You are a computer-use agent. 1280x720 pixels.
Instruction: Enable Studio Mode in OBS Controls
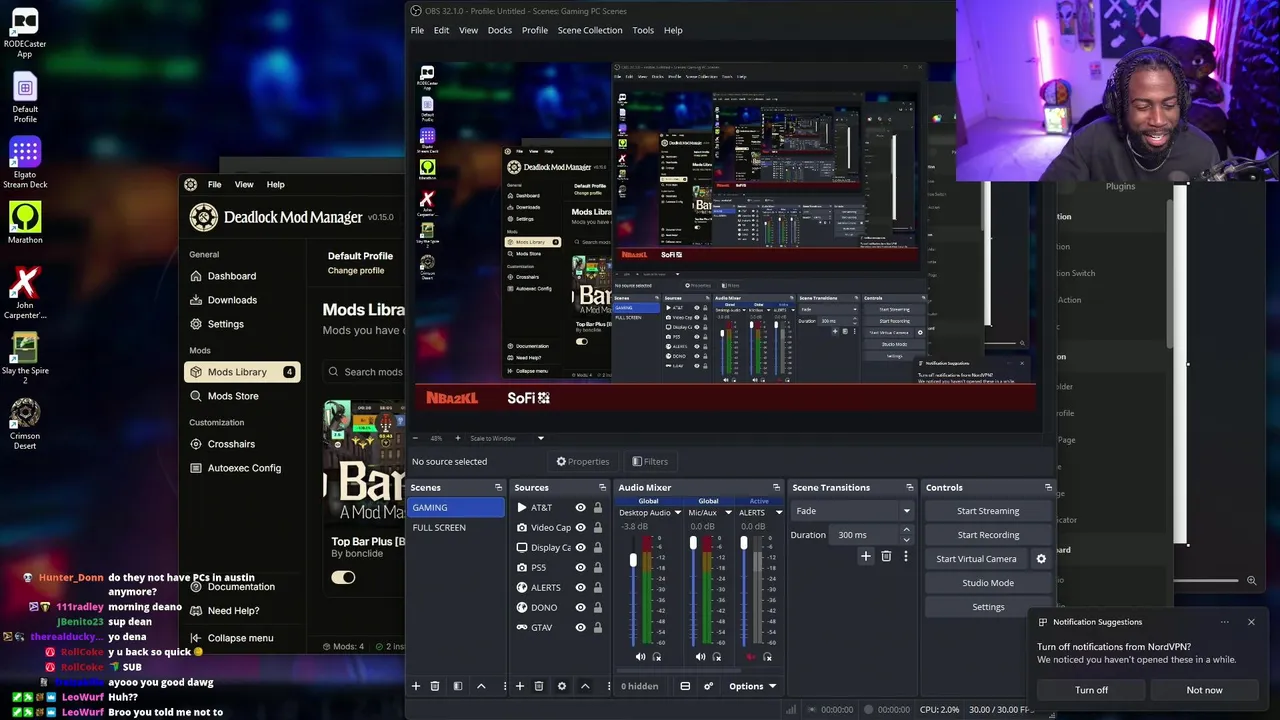point(988,583)
